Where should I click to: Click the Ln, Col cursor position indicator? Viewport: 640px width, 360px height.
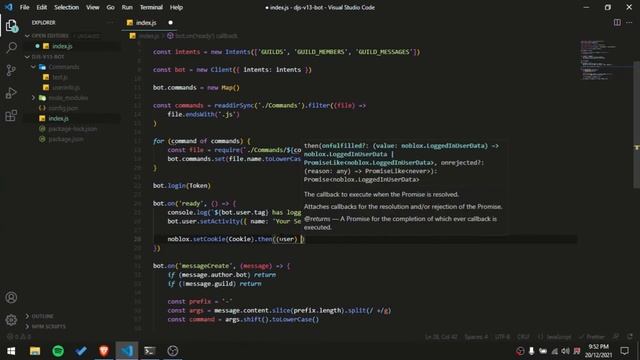tap(441, 337)
